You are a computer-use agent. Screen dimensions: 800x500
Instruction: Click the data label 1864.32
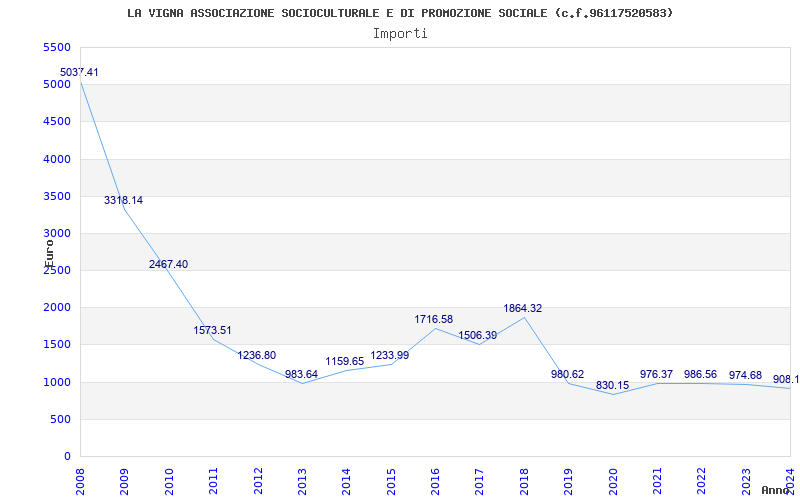coord(522,308)
